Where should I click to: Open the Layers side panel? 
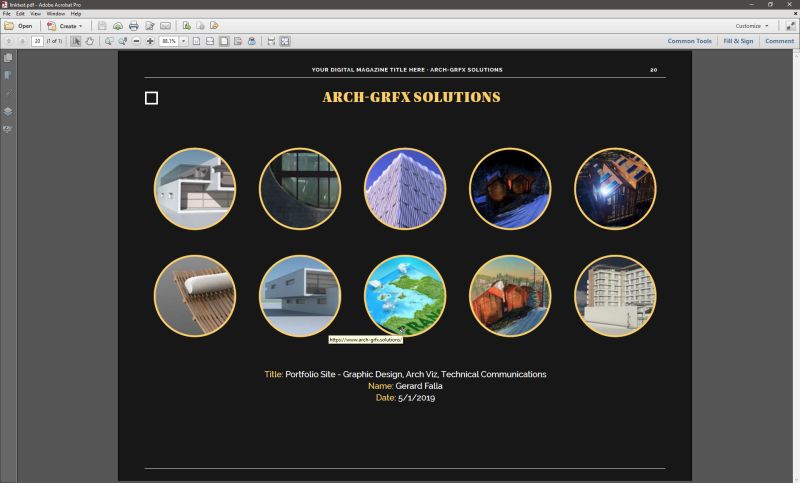coord(8,111)
